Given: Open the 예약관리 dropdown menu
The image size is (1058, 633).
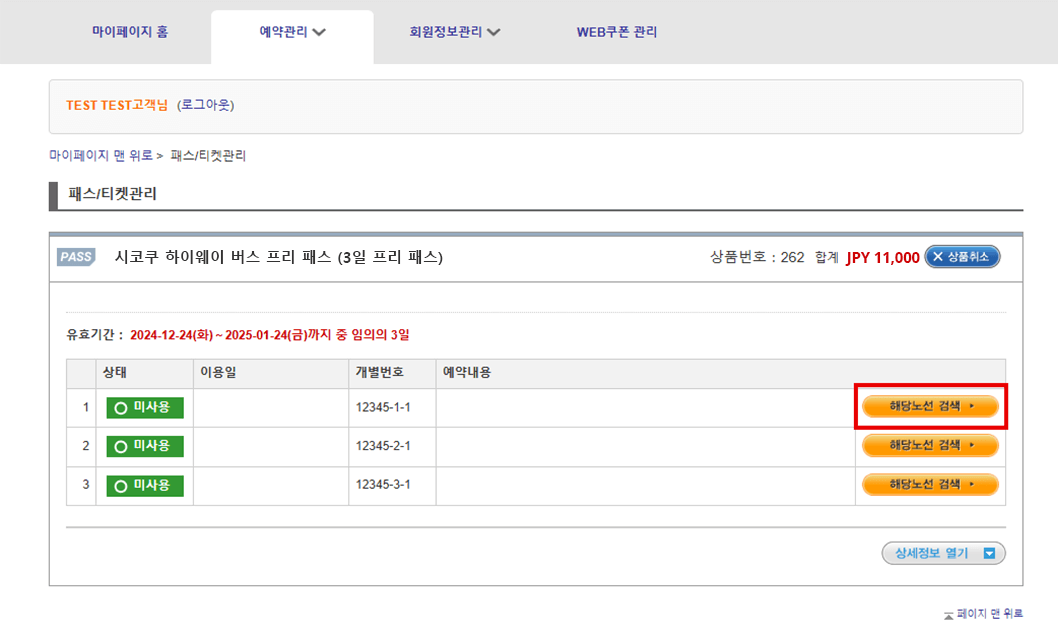Looking at the screenshot, I should (291, 31).
